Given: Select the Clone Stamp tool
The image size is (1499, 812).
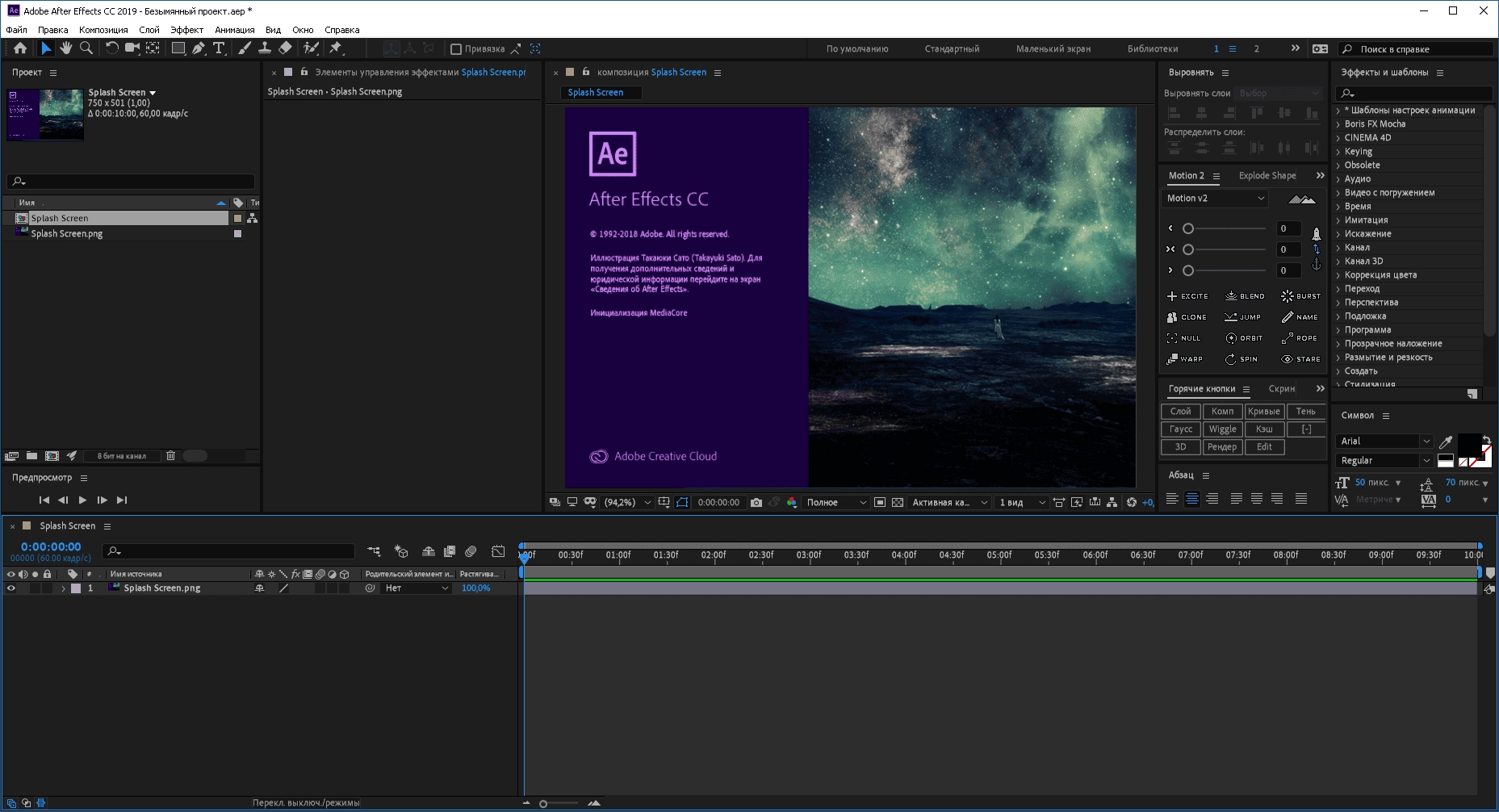Looking at the screenshot, I should [264, 48].
